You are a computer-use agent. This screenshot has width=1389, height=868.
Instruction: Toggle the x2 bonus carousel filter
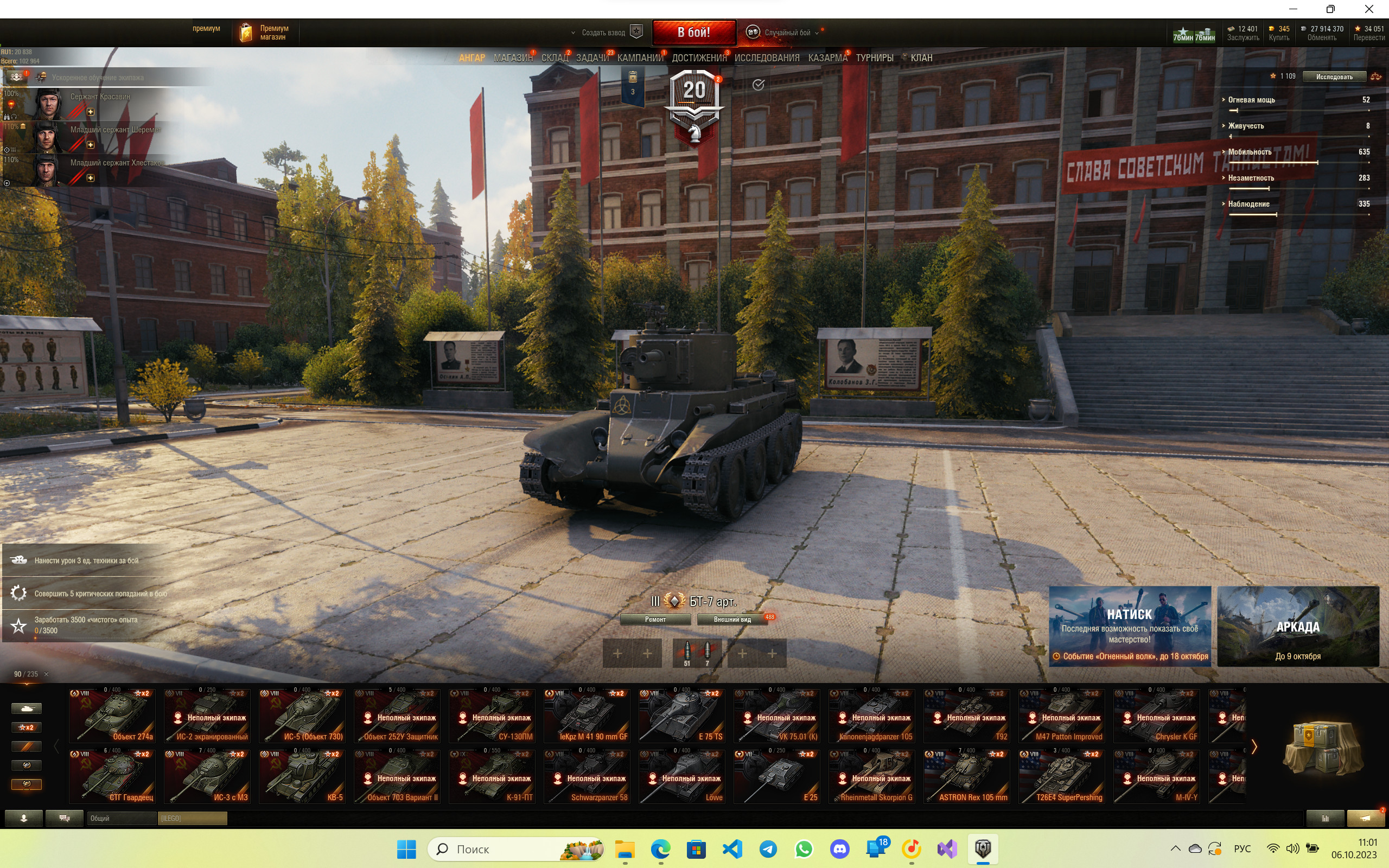[x=27, y=727]
